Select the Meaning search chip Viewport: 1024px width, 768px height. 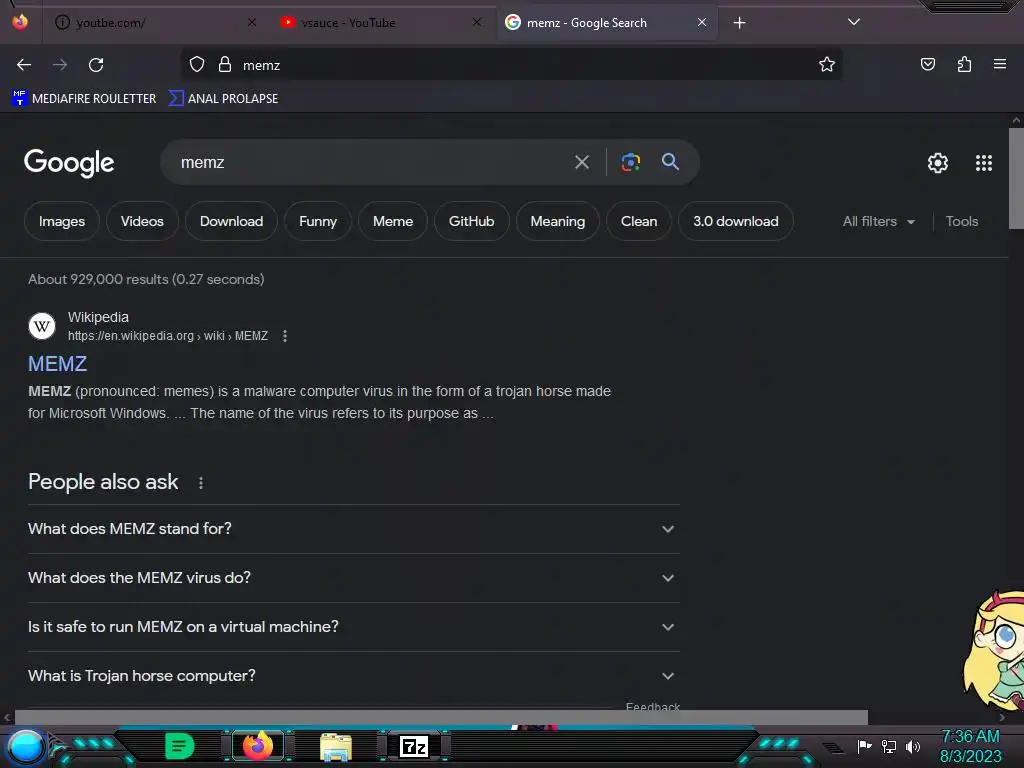coord(558,221)
